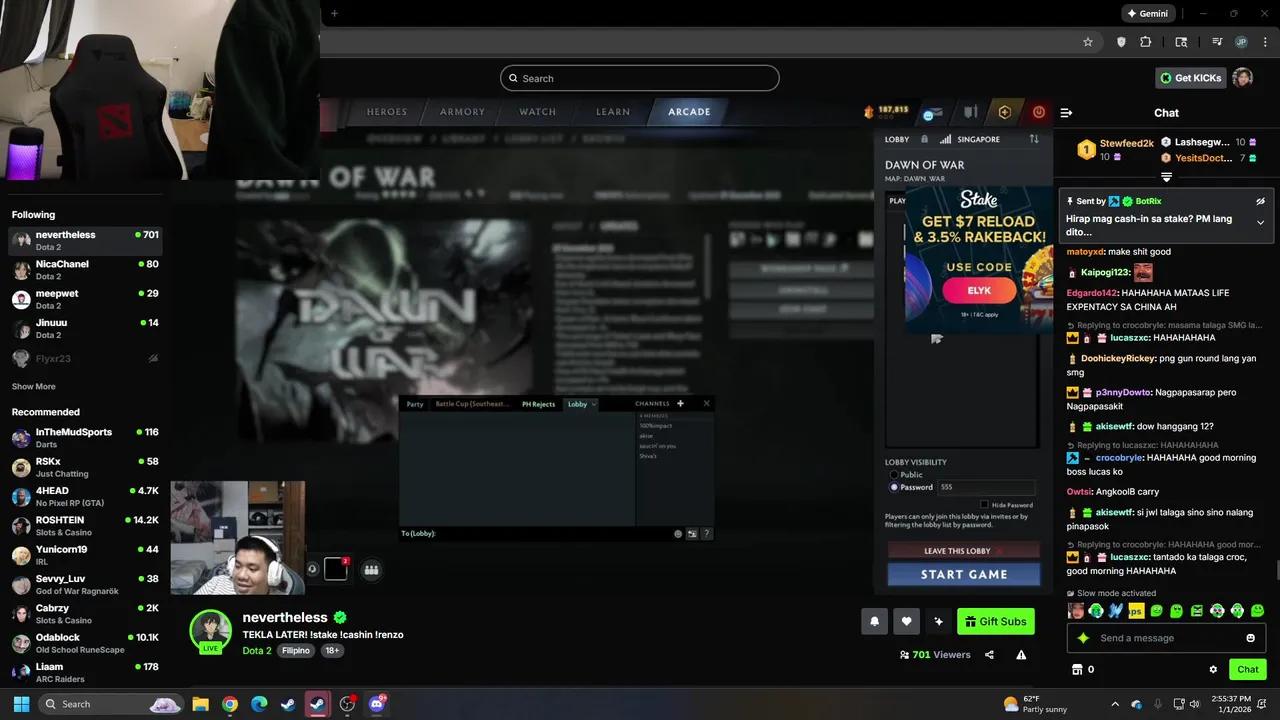Open Lobby chat tab dropdown arrow
Viewport: 1280px width, 720px height.
pyautogui.click(x=594, y=404)
